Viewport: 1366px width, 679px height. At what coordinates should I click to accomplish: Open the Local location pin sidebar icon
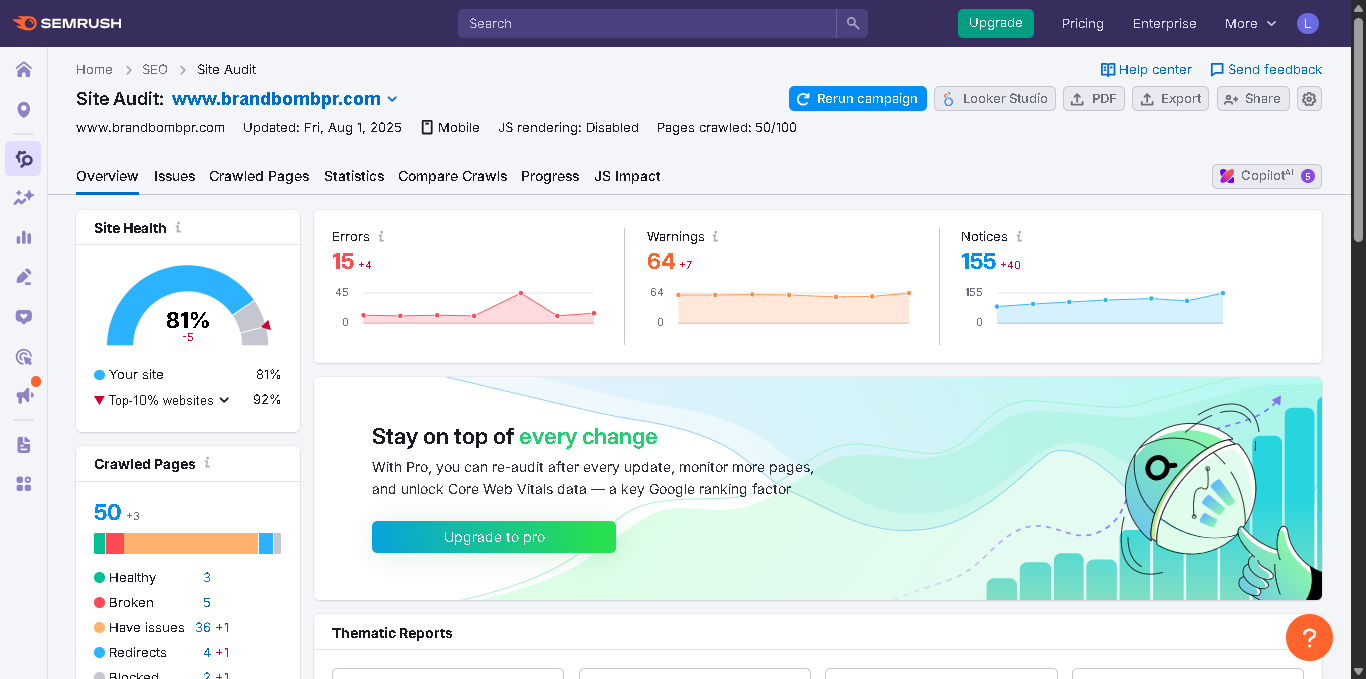click(24, 110)
